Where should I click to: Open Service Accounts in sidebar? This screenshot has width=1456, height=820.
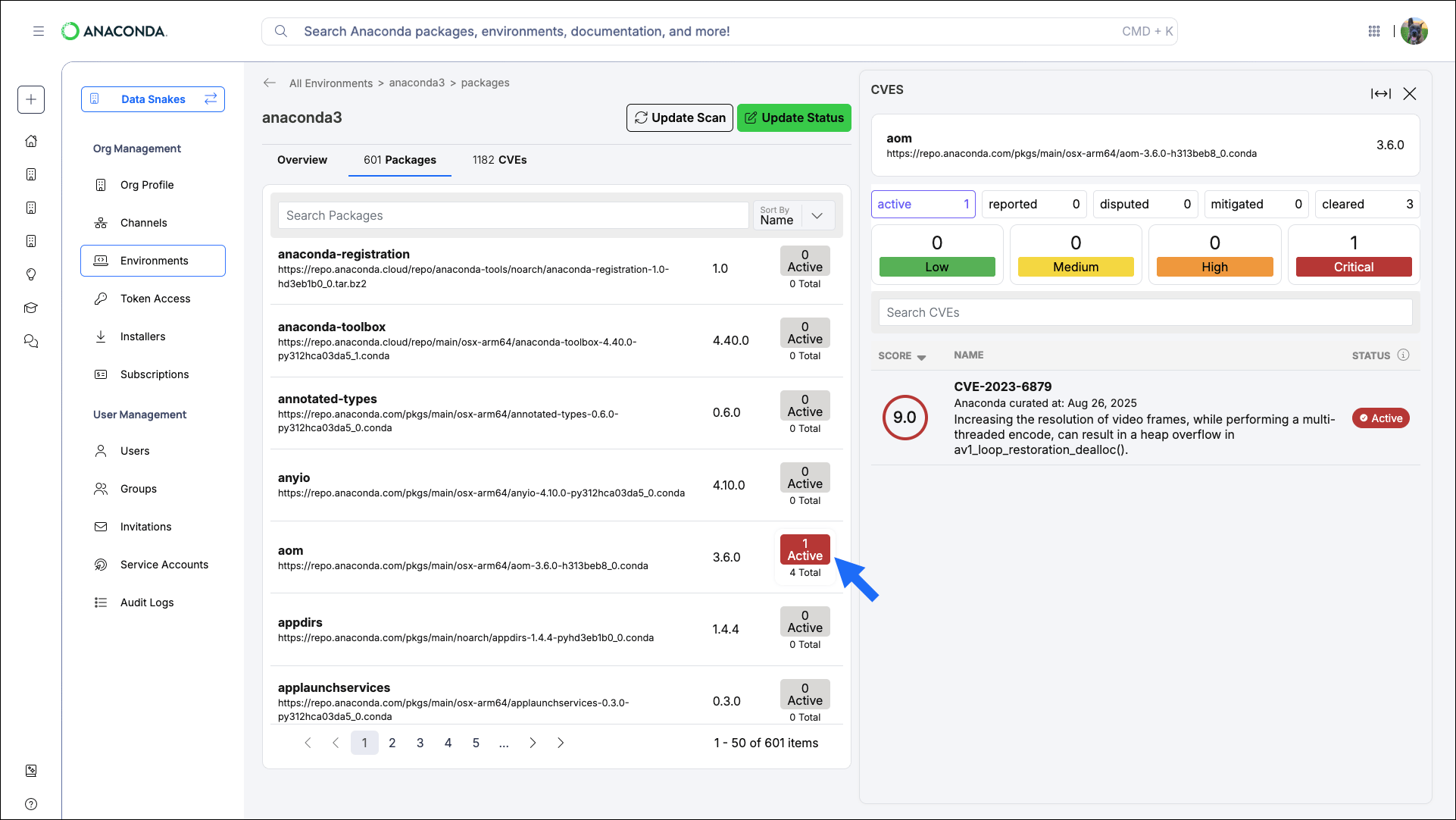click(x=153, y=565)
